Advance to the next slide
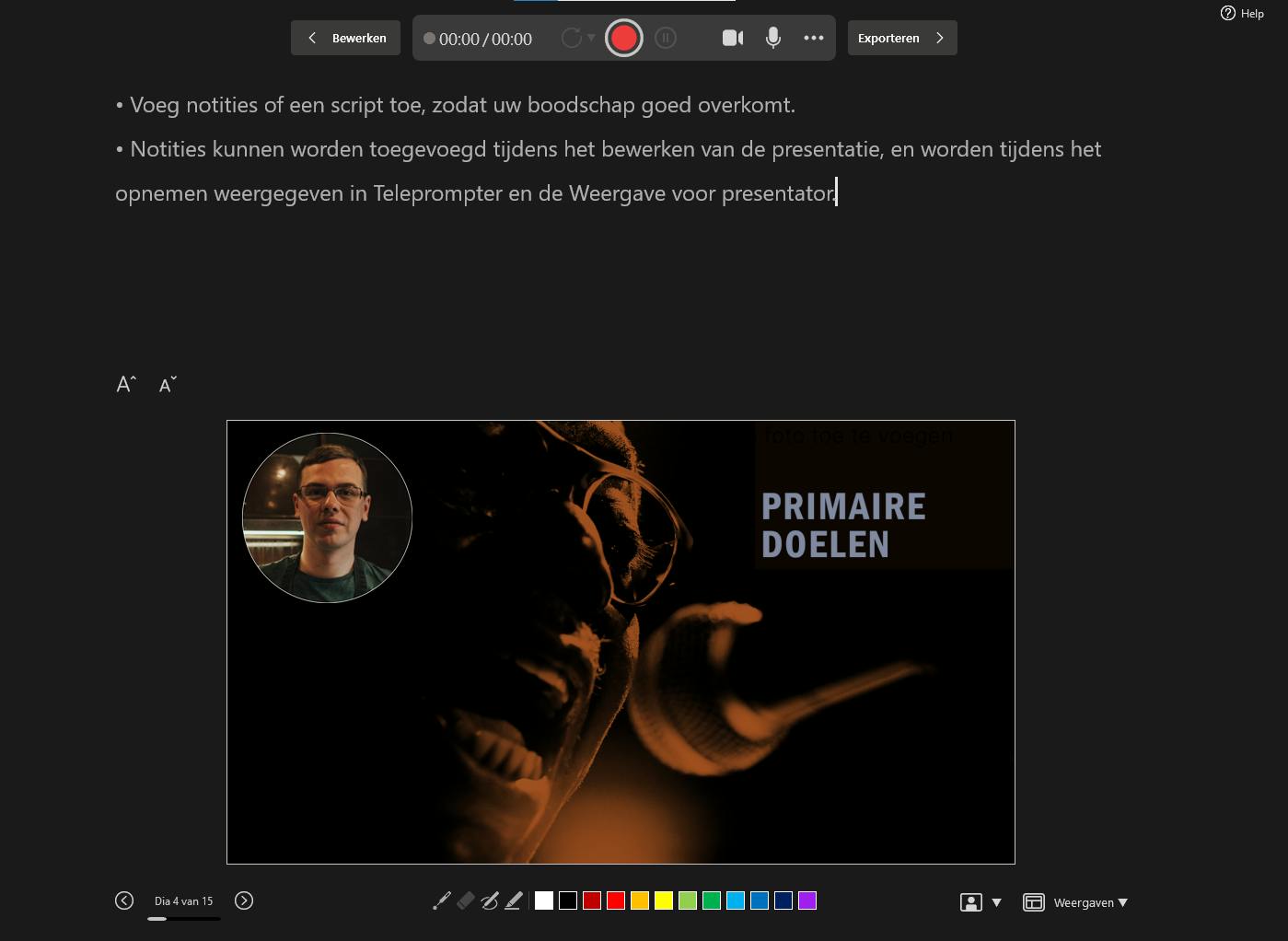The height and width of the screenshot is (941, 1288). tap(244, 900)
